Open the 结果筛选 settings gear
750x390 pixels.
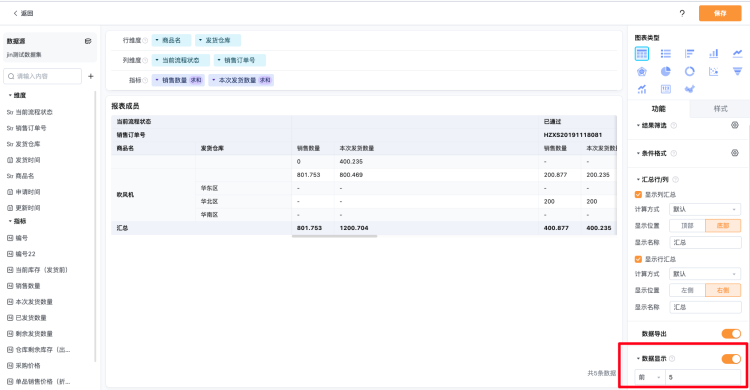735,125
